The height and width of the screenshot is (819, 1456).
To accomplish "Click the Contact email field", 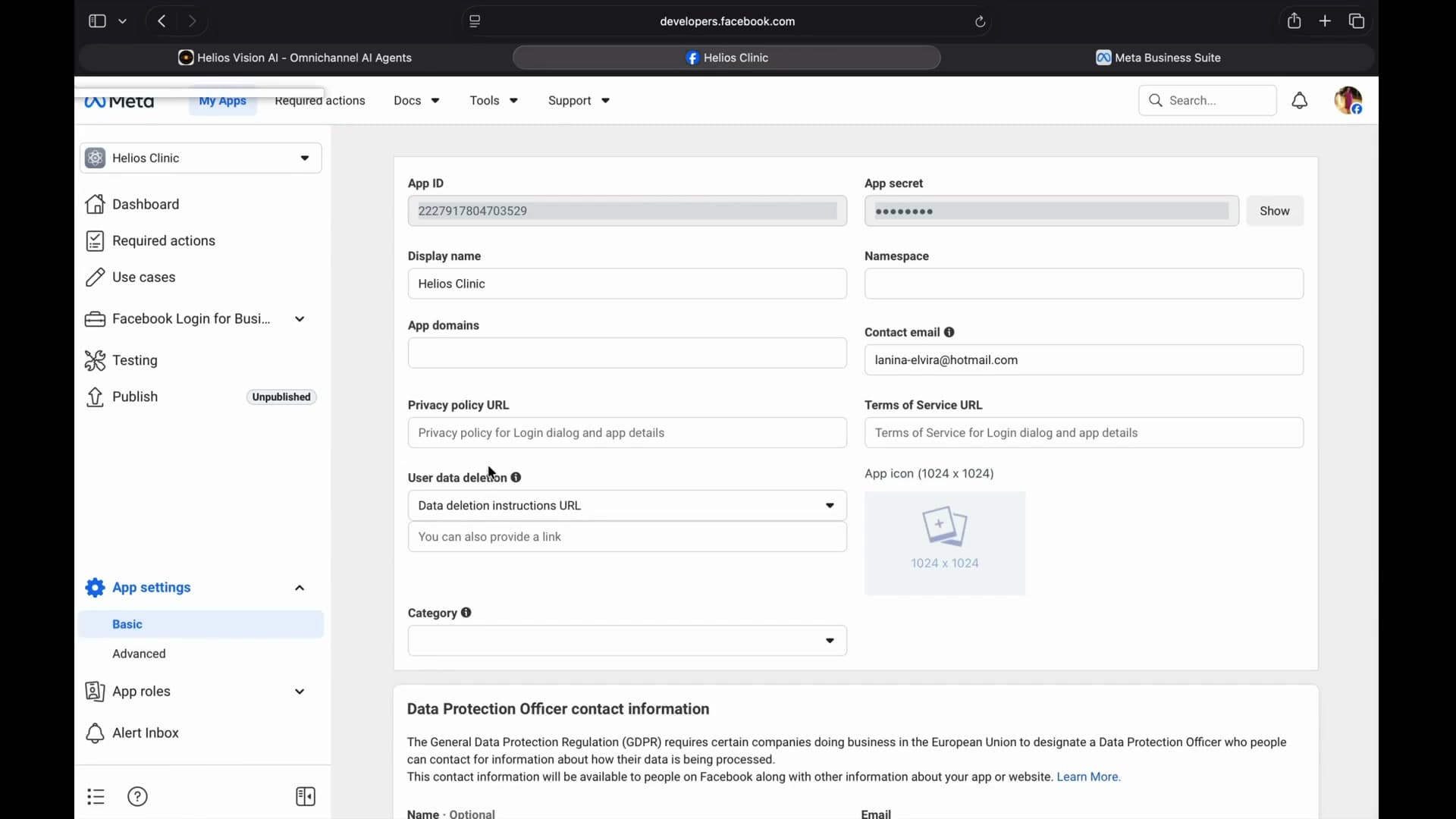I will click(x=1084, y=360).
